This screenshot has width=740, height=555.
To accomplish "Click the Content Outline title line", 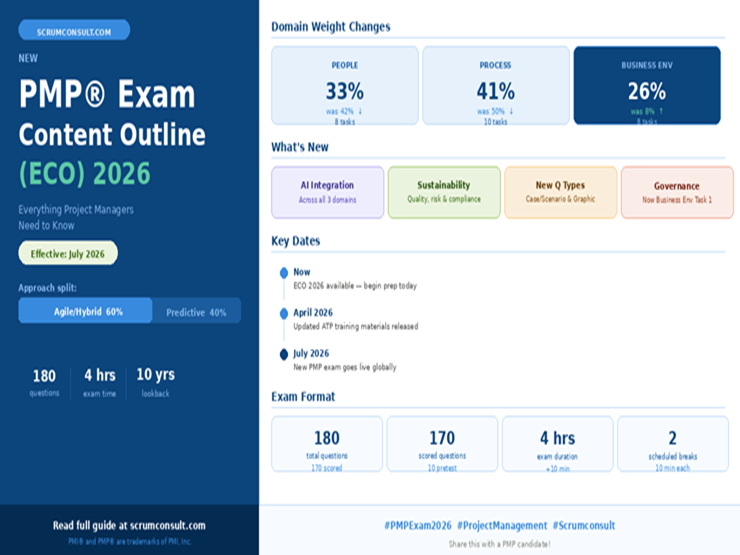I will pyautogui.click(x=112, y=135).
